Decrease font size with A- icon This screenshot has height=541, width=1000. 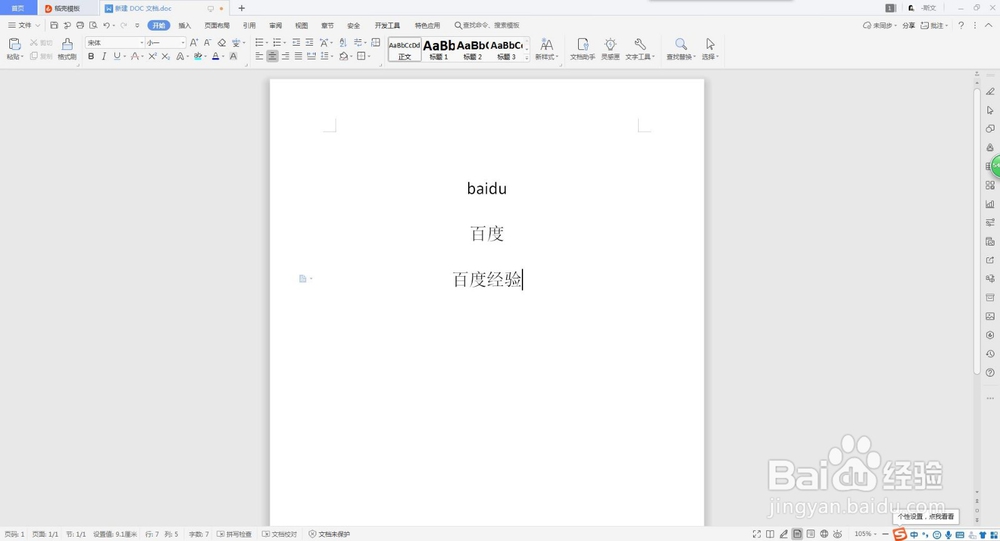[x=207, y=43]
